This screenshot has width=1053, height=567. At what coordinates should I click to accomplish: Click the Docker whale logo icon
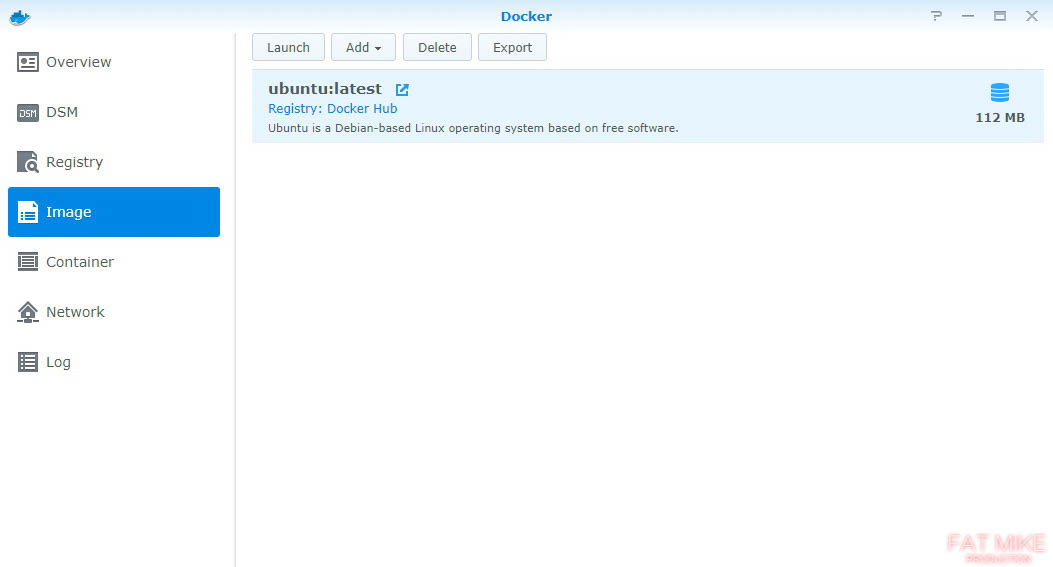click(20, 17)
